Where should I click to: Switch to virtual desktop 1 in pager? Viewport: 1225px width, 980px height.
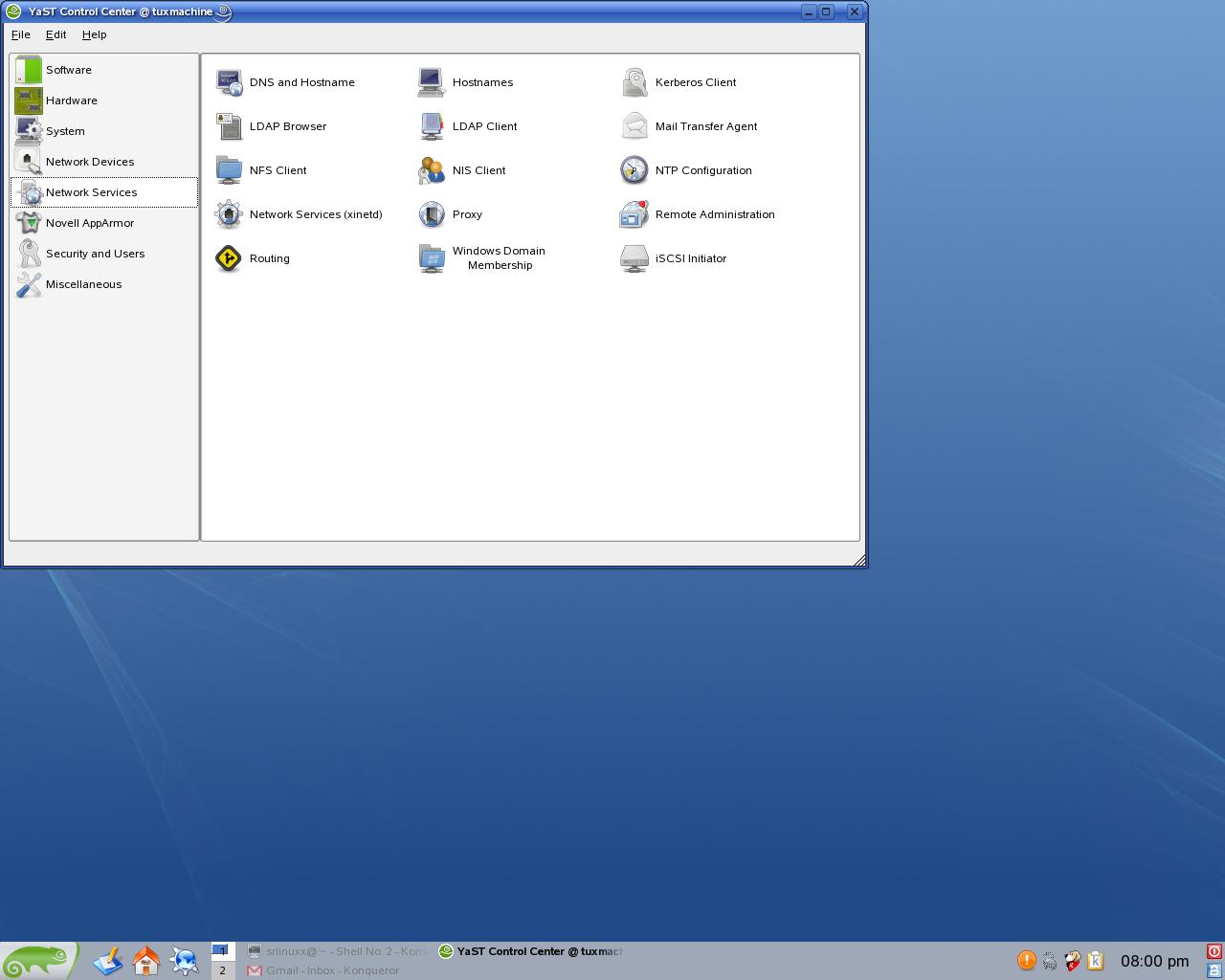click(x=223, y=951)
